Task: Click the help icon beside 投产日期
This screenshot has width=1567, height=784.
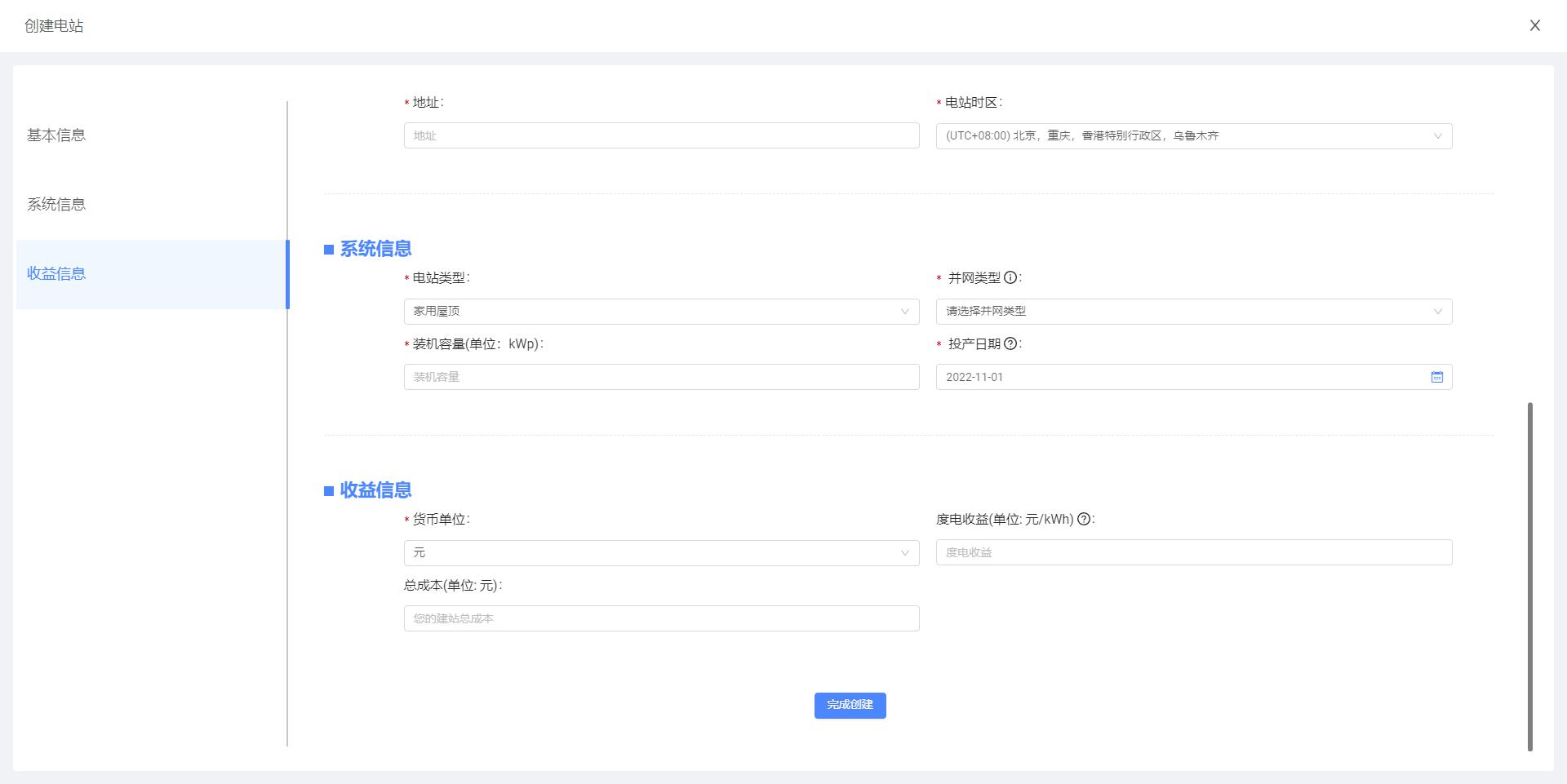Action: (x=1010, y=343)
